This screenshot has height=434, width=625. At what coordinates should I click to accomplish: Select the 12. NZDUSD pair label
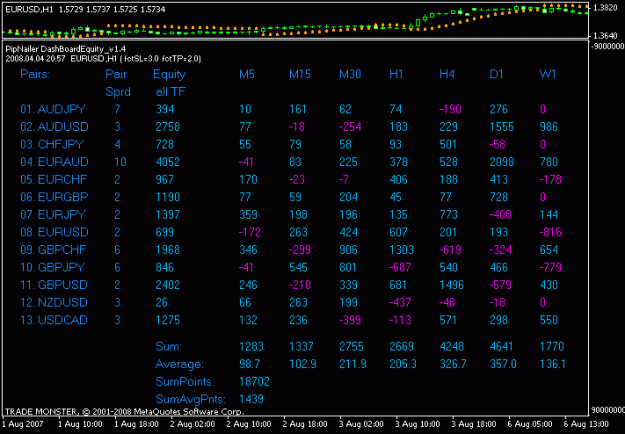pos(54,302)
